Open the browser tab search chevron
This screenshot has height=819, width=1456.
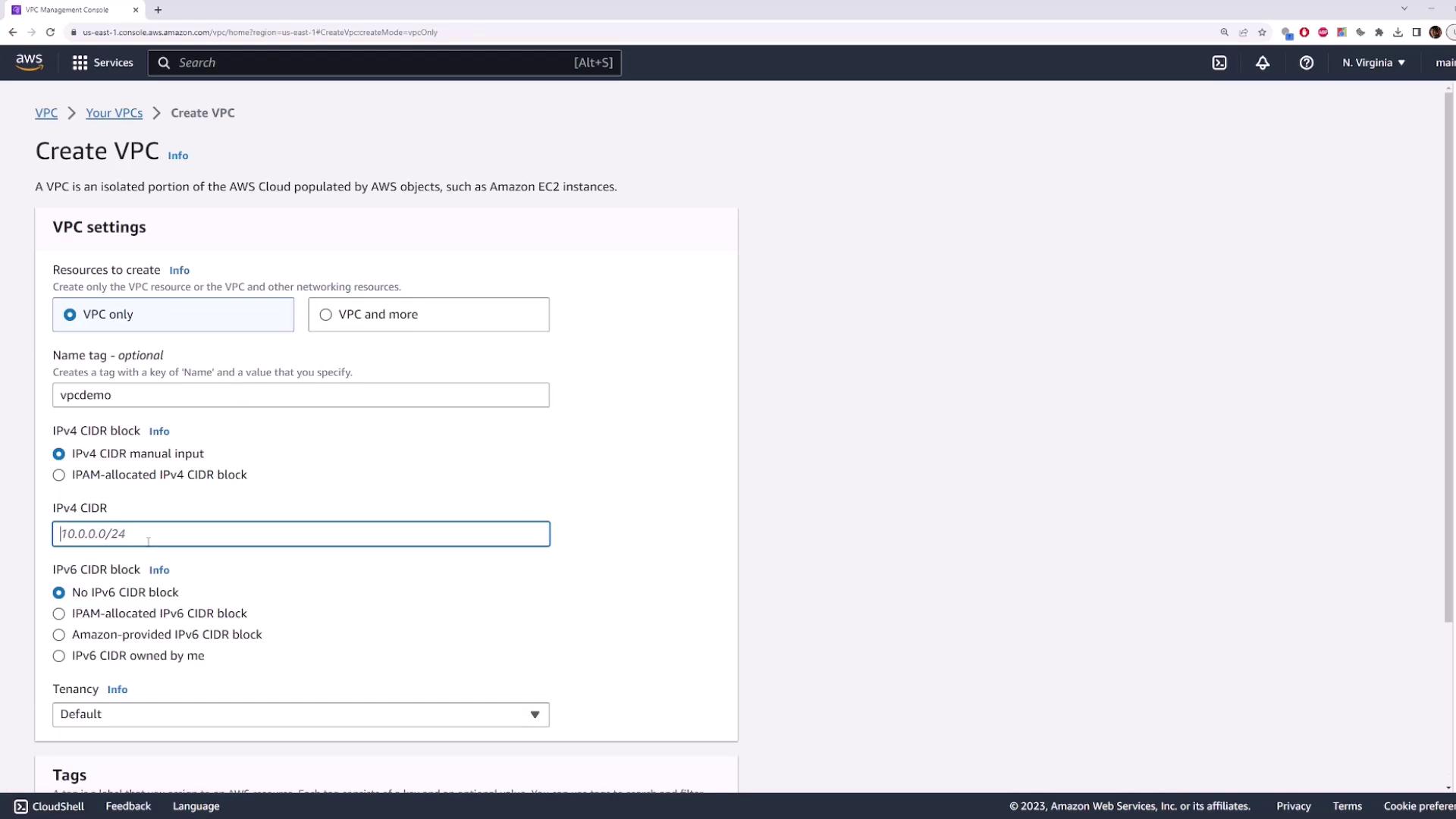pos(1404,9)
